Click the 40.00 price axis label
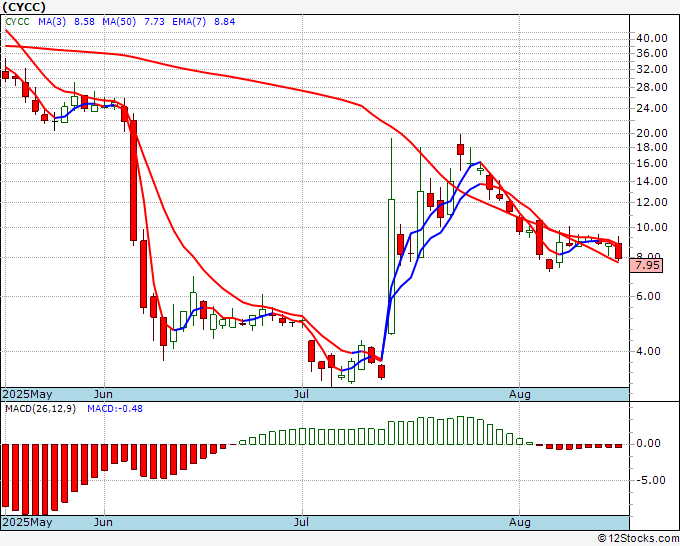680x546 pixels. tap(651, 38)
